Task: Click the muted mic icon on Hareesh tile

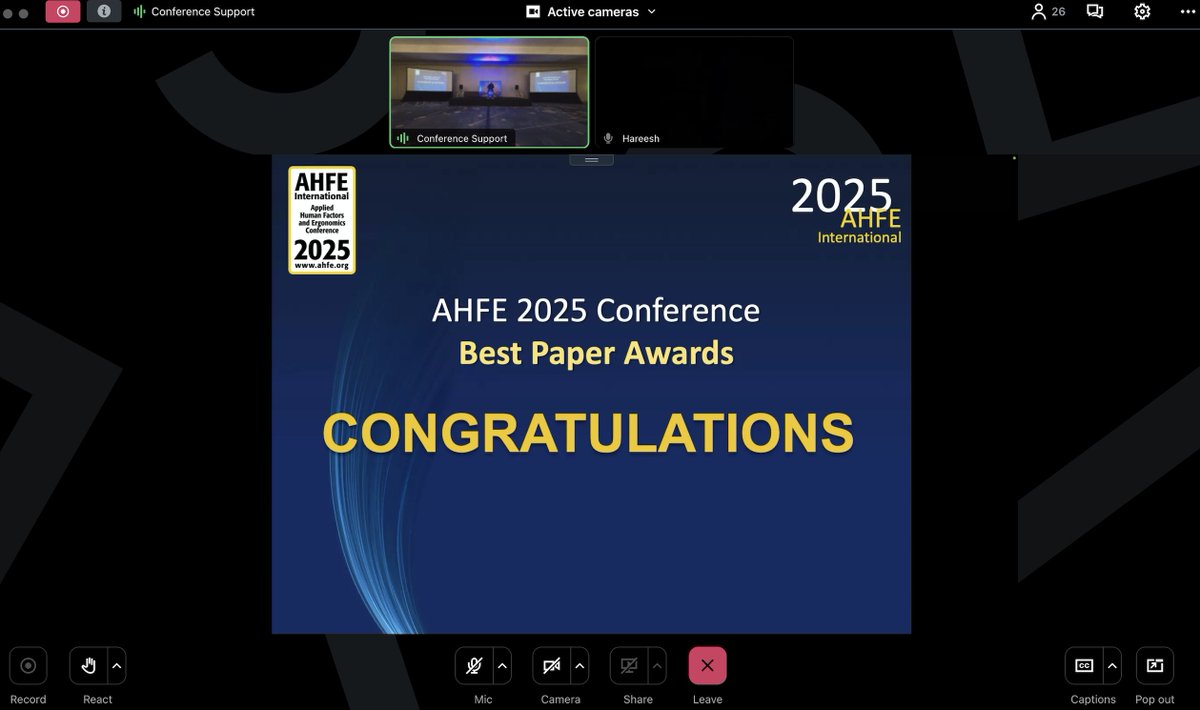Action: coord(608,138)
